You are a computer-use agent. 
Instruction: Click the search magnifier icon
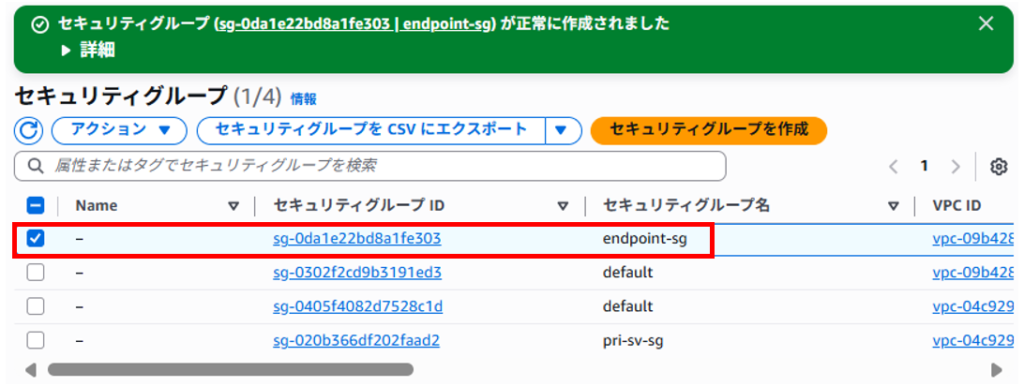(36, 166)
